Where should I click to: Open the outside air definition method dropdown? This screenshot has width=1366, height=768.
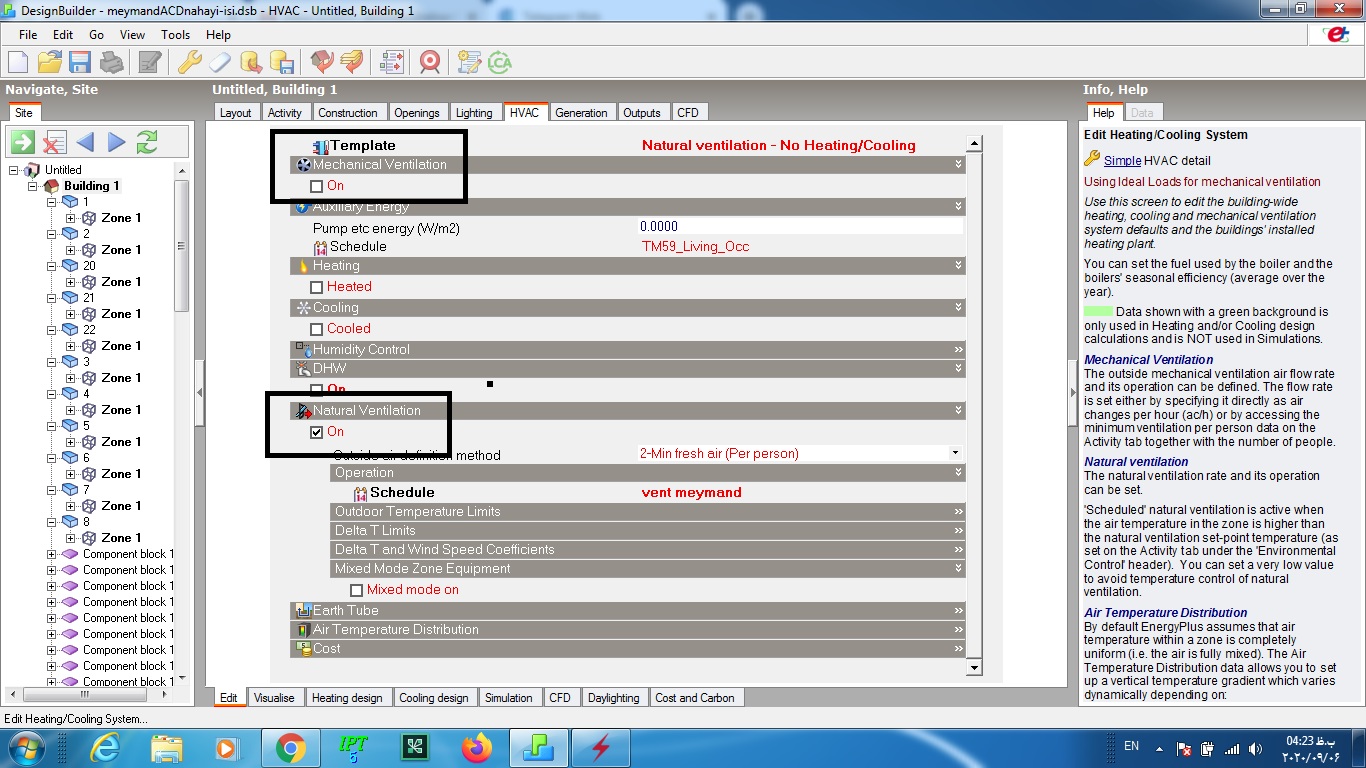(x=955, y=453)
